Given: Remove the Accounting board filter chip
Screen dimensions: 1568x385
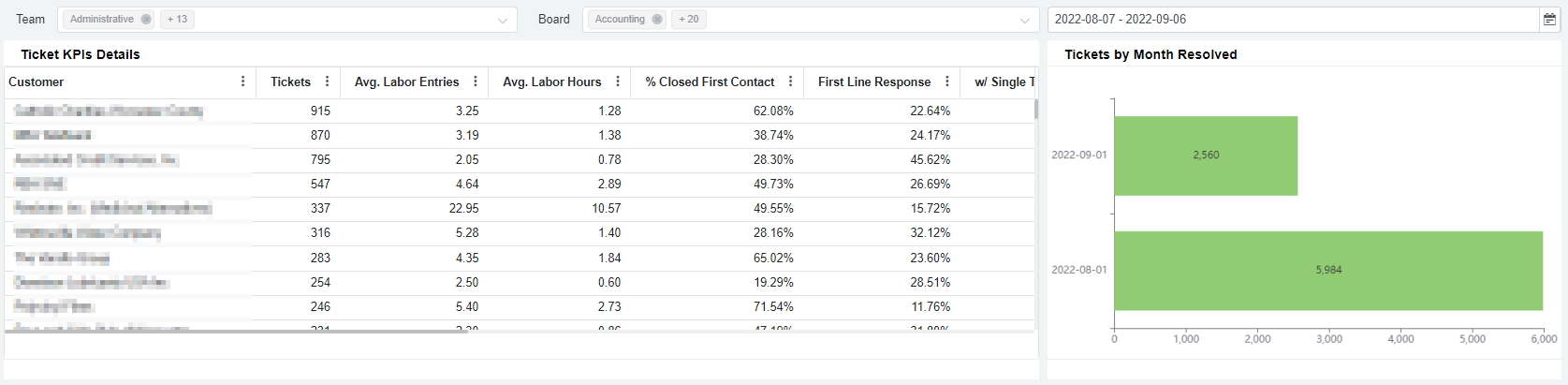Looking at the screenshot, I should (x=657, y=20).
